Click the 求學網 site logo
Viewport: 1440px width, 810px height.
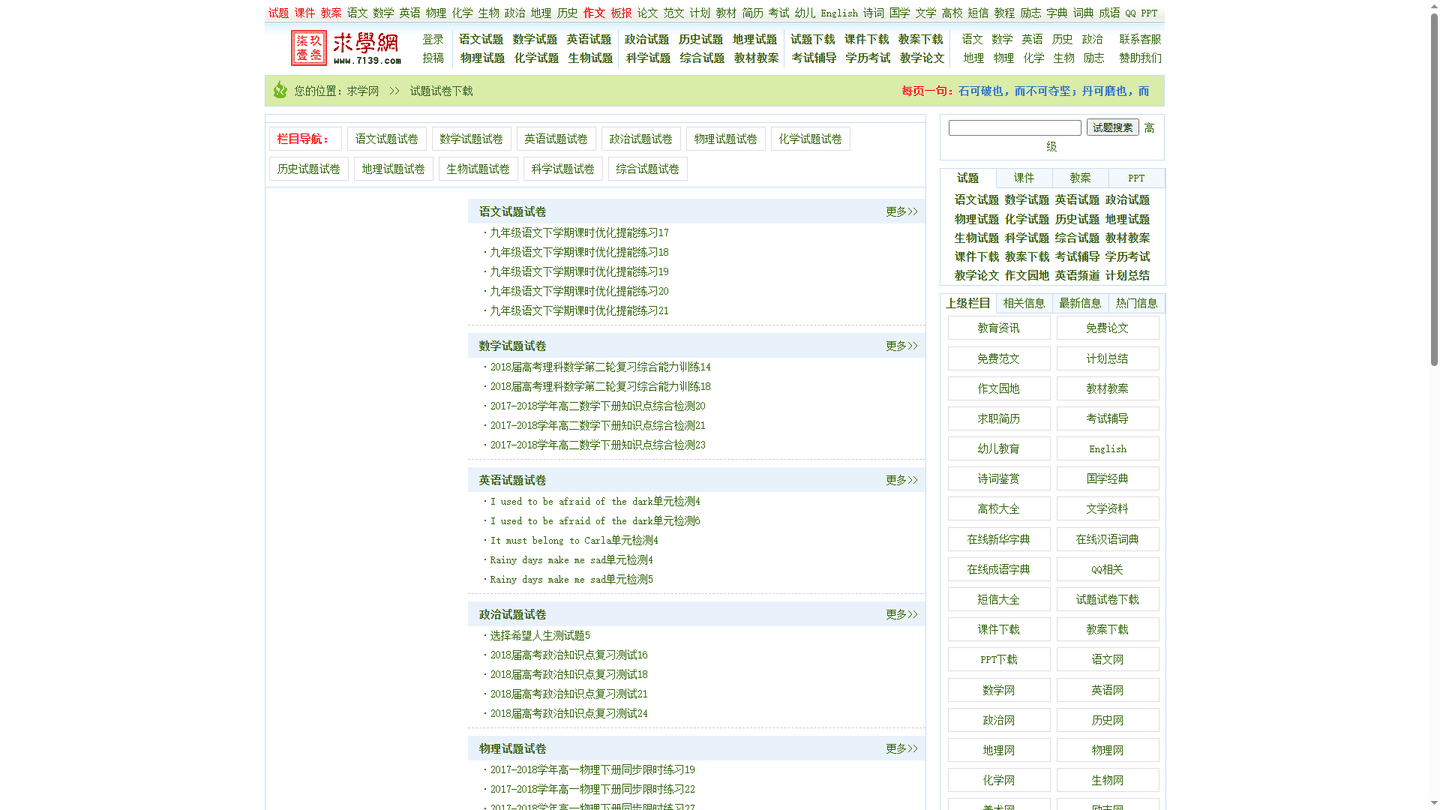coord(346,48)
